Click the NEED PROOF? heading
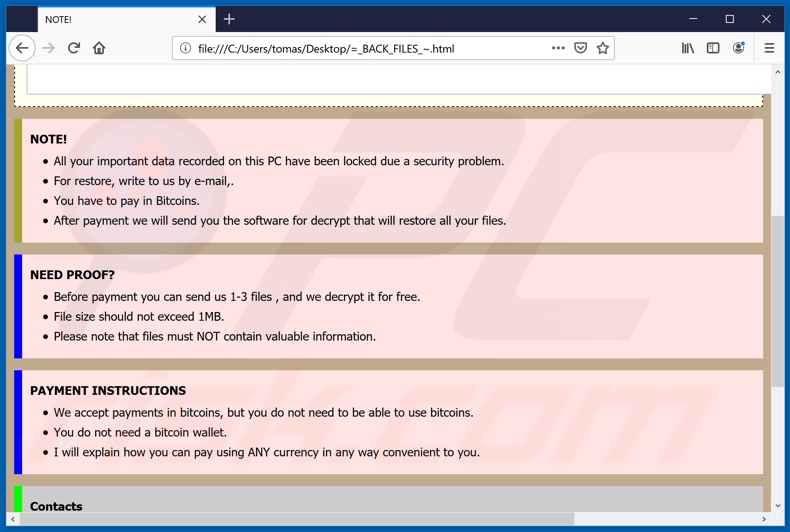 [x=72, y=275]
